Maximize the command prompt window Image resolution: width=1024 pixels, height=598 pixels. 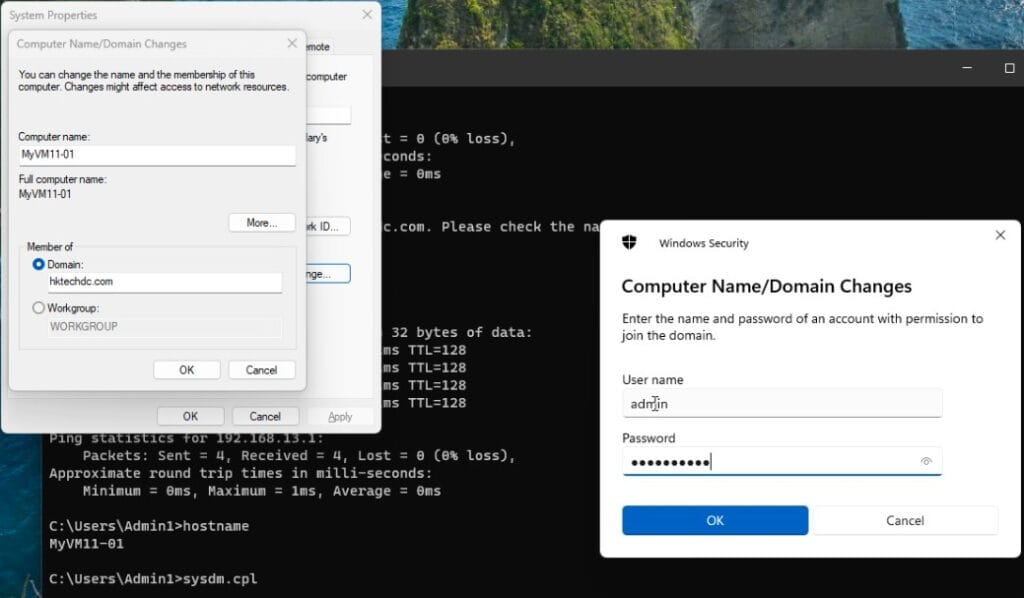point(1009,68)
